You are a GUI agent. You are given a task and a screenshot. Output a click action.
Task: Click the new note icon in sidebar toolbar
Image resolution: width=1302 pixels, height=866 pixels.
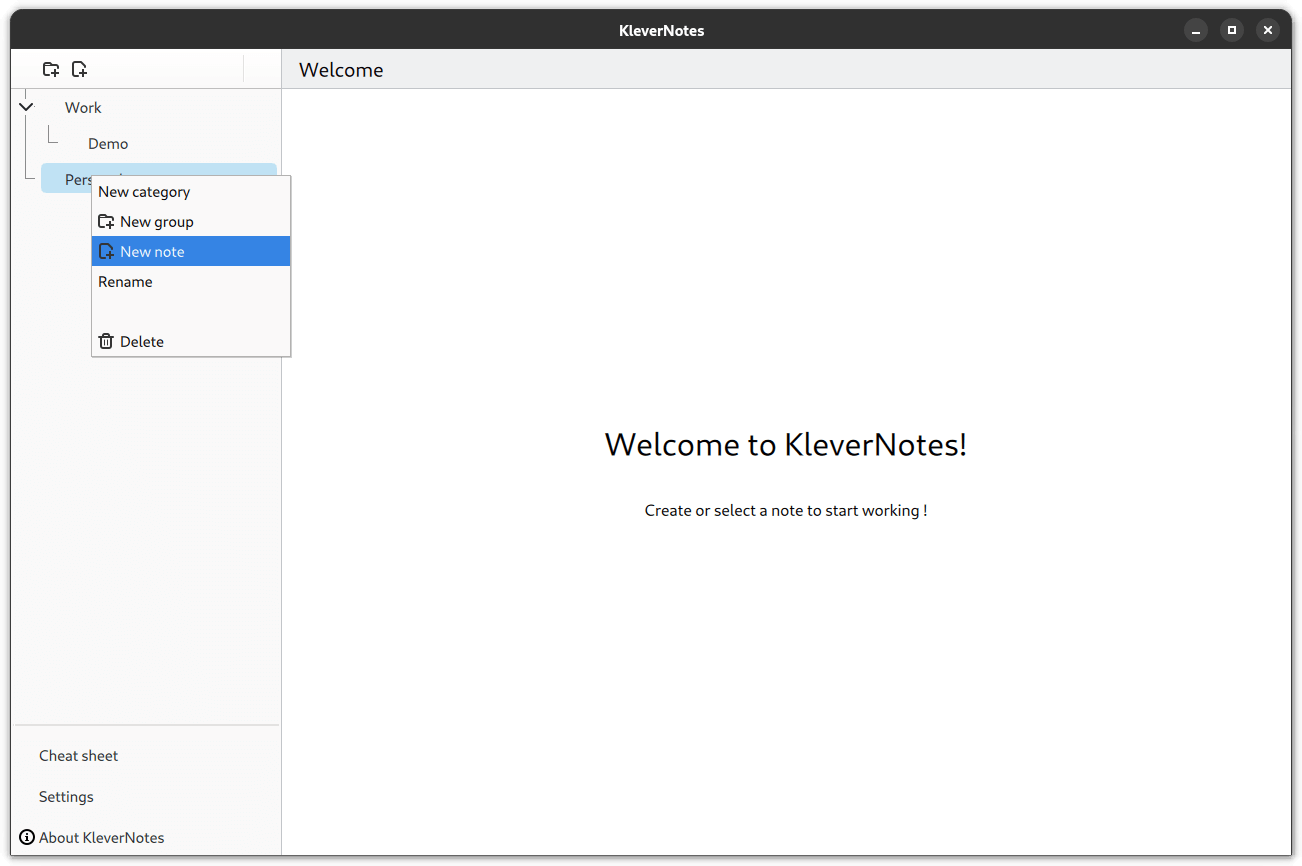[79, 69]
